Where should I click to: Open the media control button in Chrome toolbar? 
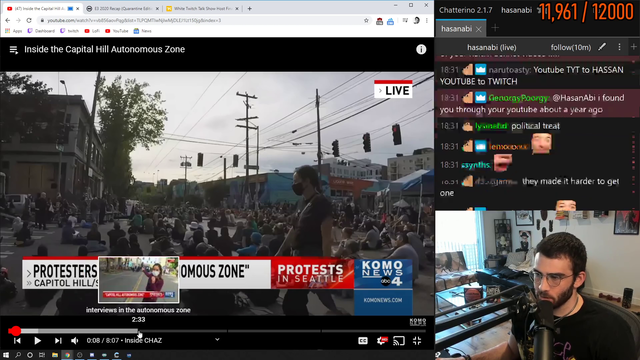[405, 20]
